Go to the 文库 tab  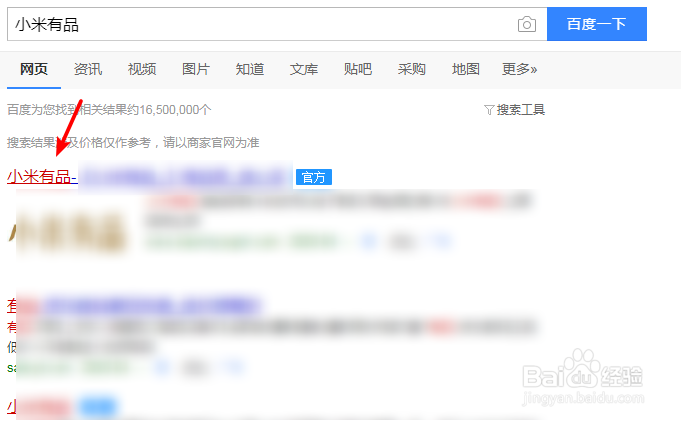click(x=304, y=69)
